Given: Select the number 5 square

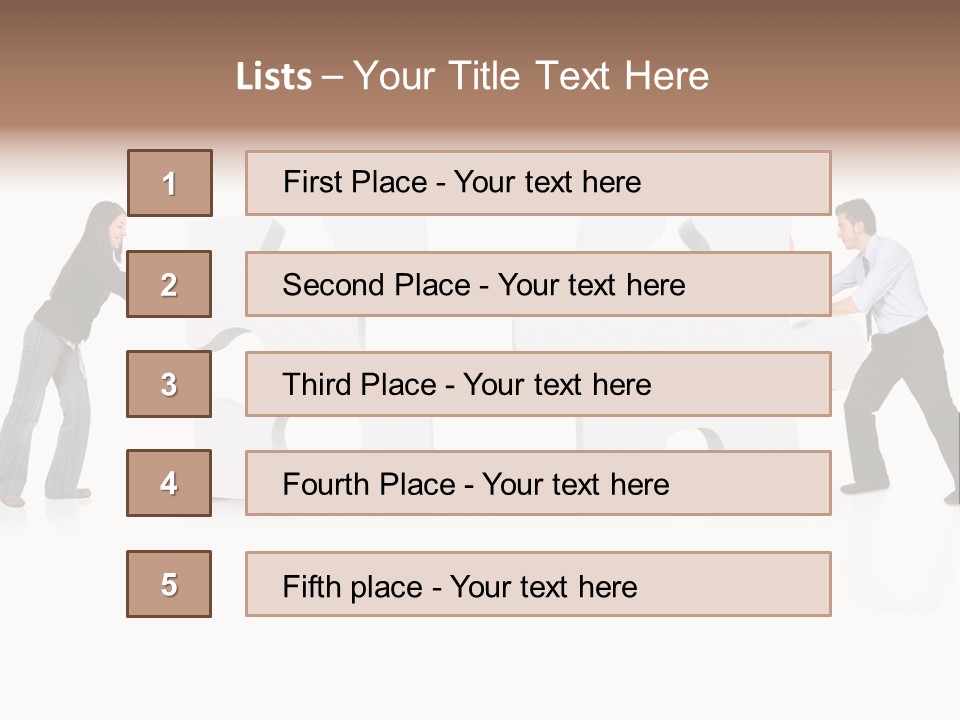Looking at the screenshot, I should pos(169,584).
